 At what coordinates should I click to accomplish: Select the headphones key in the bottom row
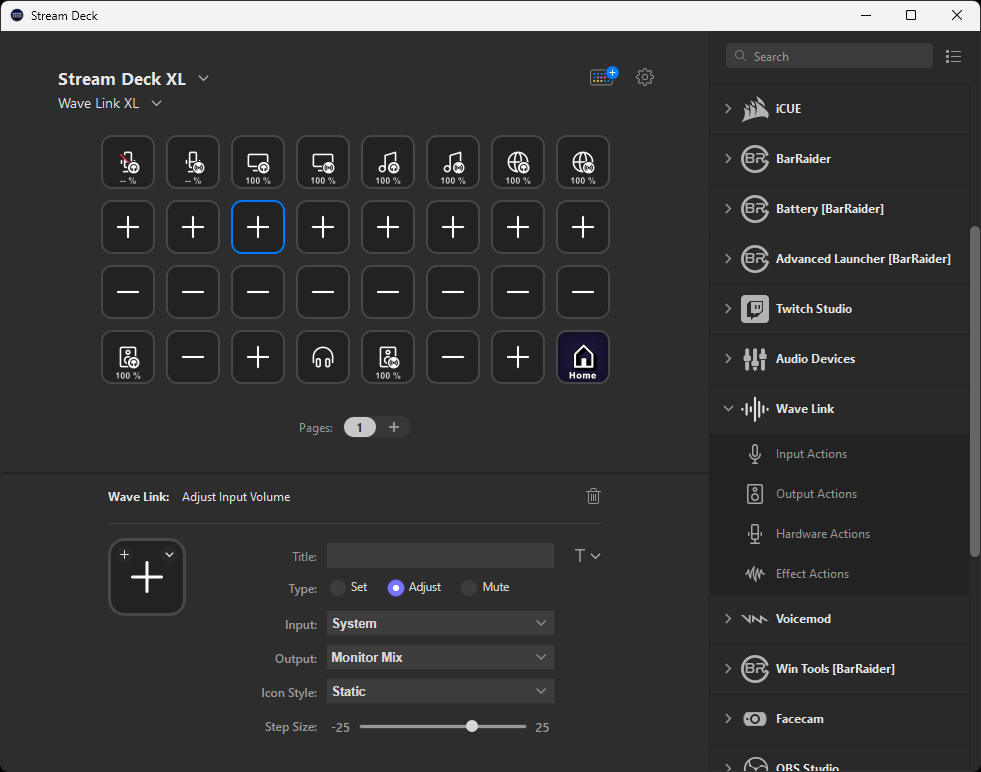point(322,357)
